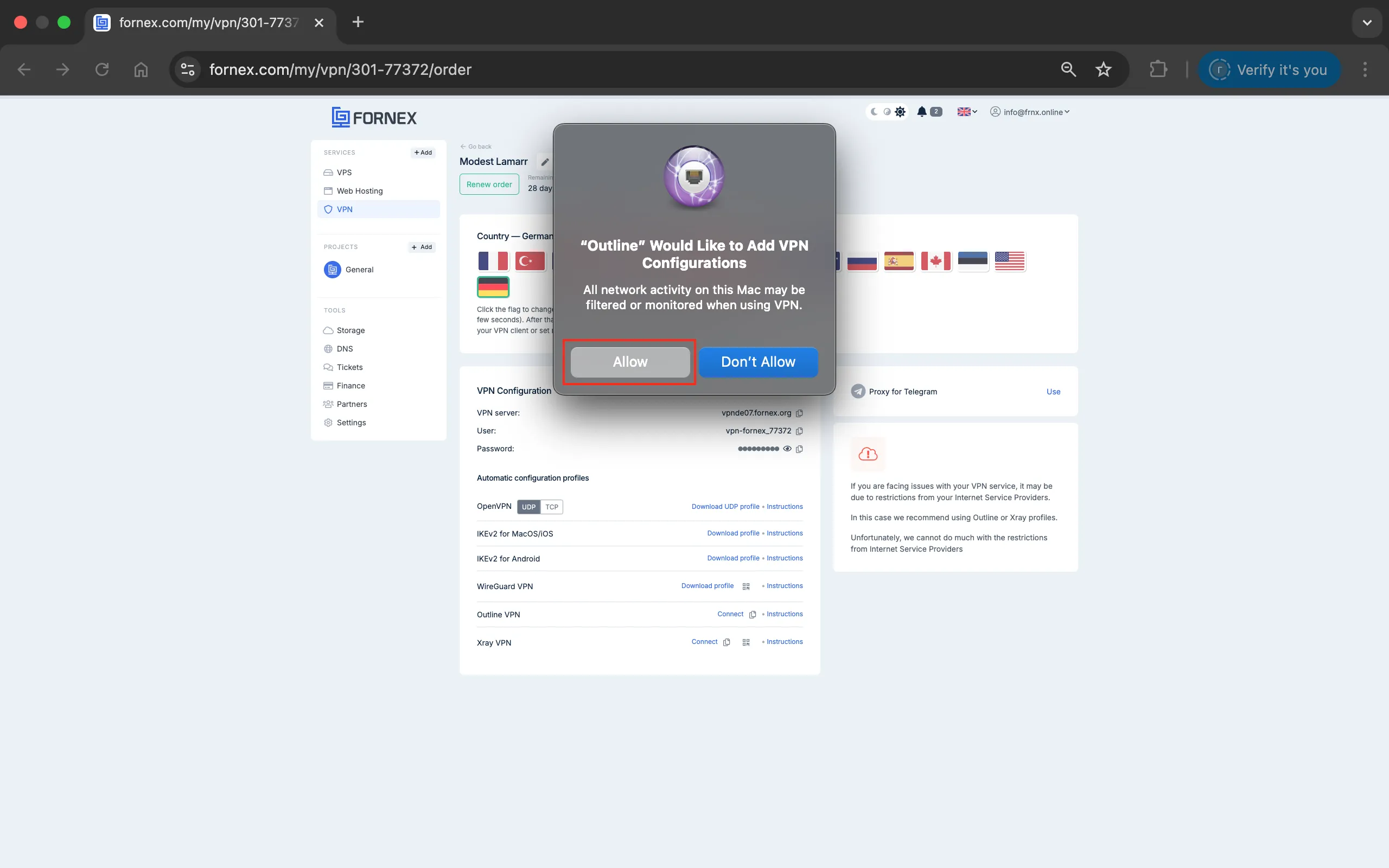Screen dimensions: 1389x868
Task: Open the Chrome three-dot menu
Action: pyautogui.click(x=1365, y=69)
